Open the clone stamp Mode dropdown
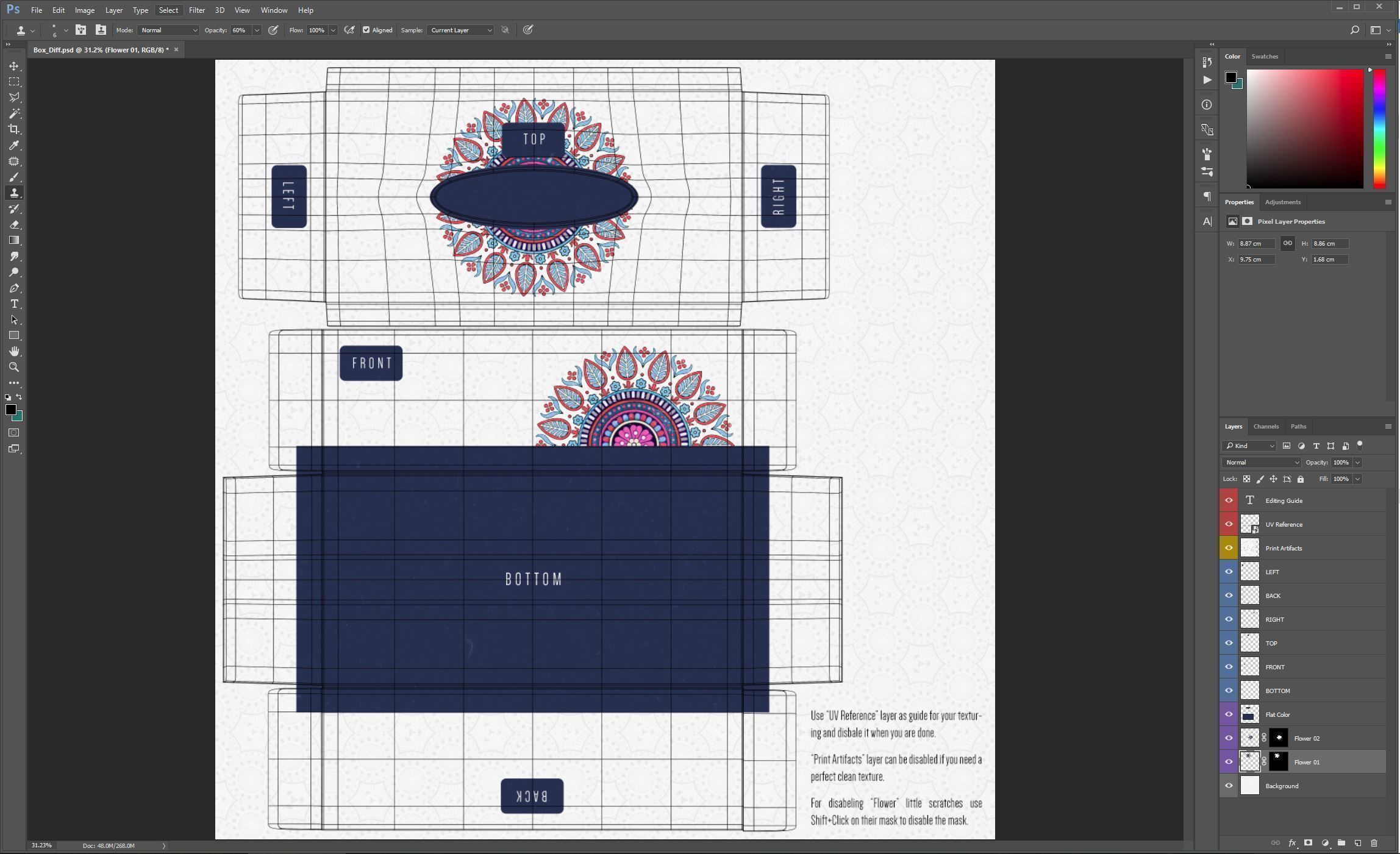Image resolution: width=1400 pixels, height=854 pixels. (x=168, y=30)
